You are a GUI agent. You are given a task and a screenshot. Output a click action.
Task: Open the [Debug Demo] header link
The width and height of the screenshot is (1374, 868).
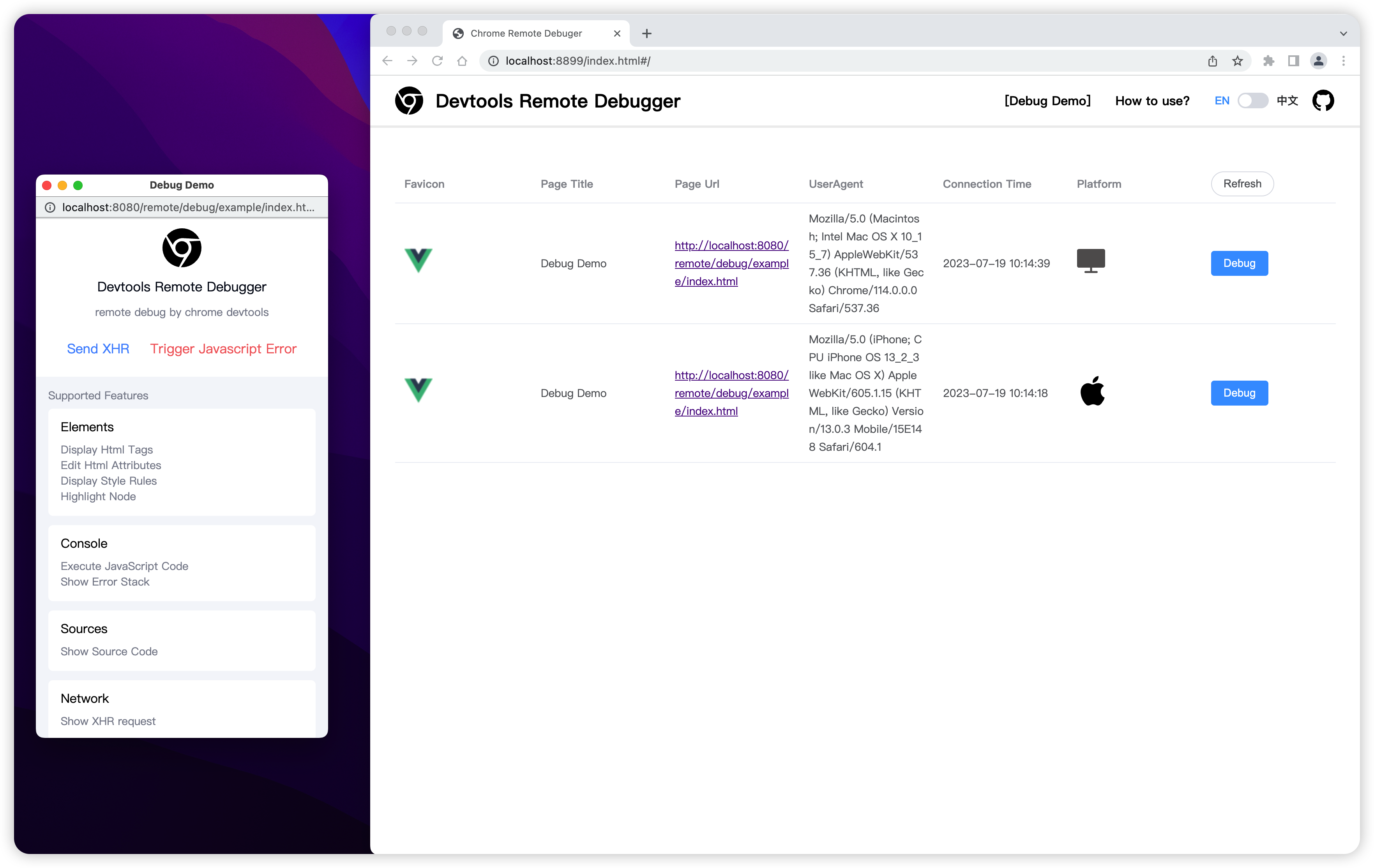point(1047,101)
